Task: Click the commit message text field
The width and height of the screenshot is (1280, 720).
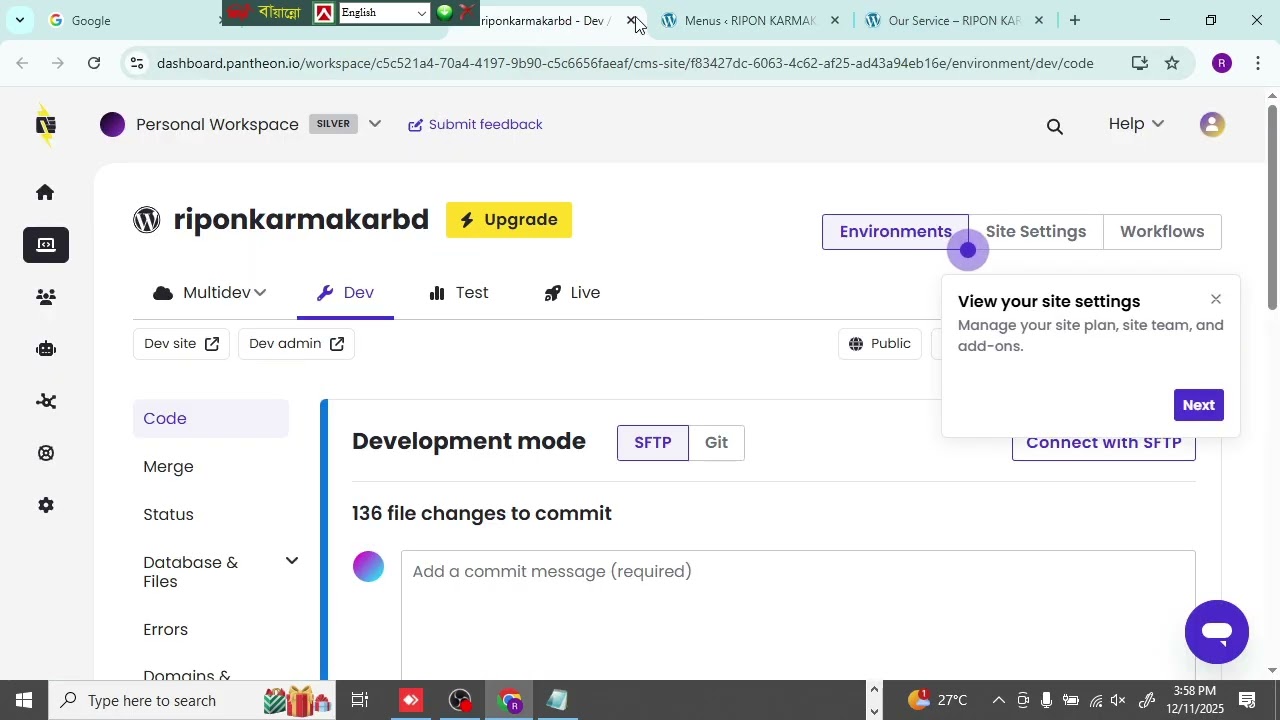Action: (x=798, y=614)
